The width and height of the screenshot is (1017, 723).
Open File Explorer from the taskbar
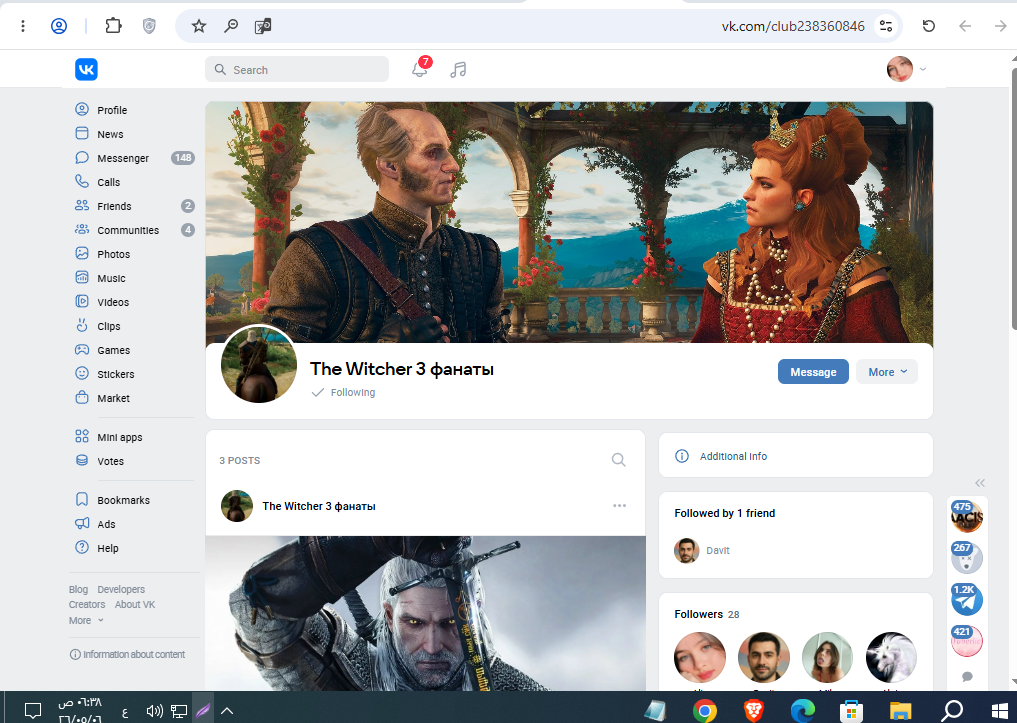coord(900,711)
